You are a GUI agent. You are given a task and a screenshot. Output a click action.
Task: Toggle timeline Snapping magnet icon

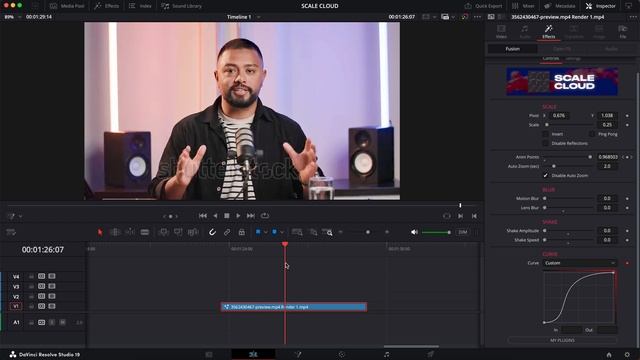212,232
